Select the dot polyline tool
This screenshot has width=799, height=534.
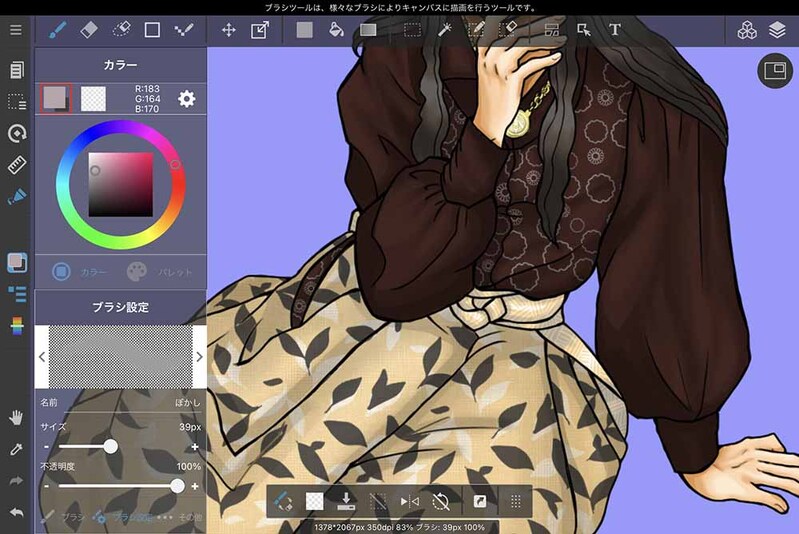183,30
